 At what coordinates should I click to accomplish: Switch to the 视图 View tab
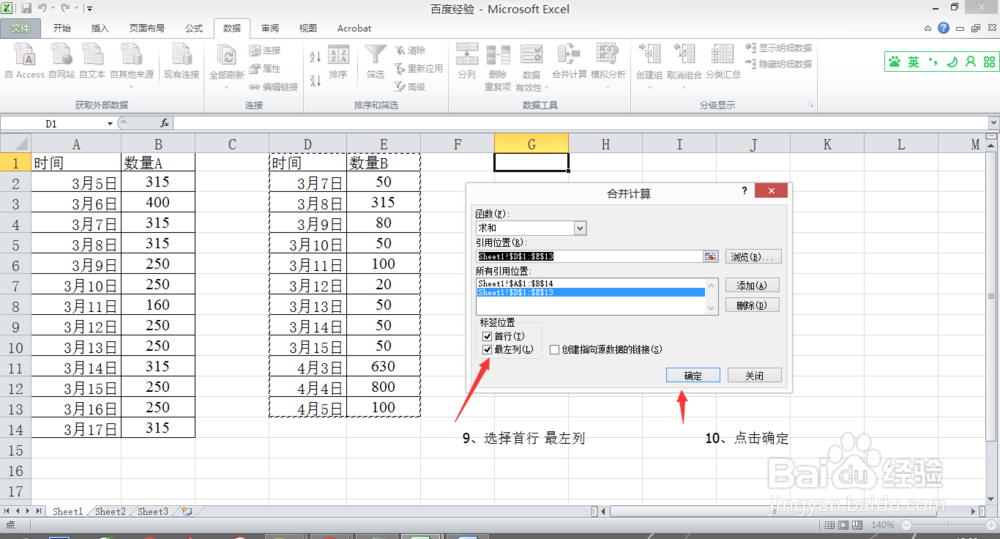click(x=308, y=28)
